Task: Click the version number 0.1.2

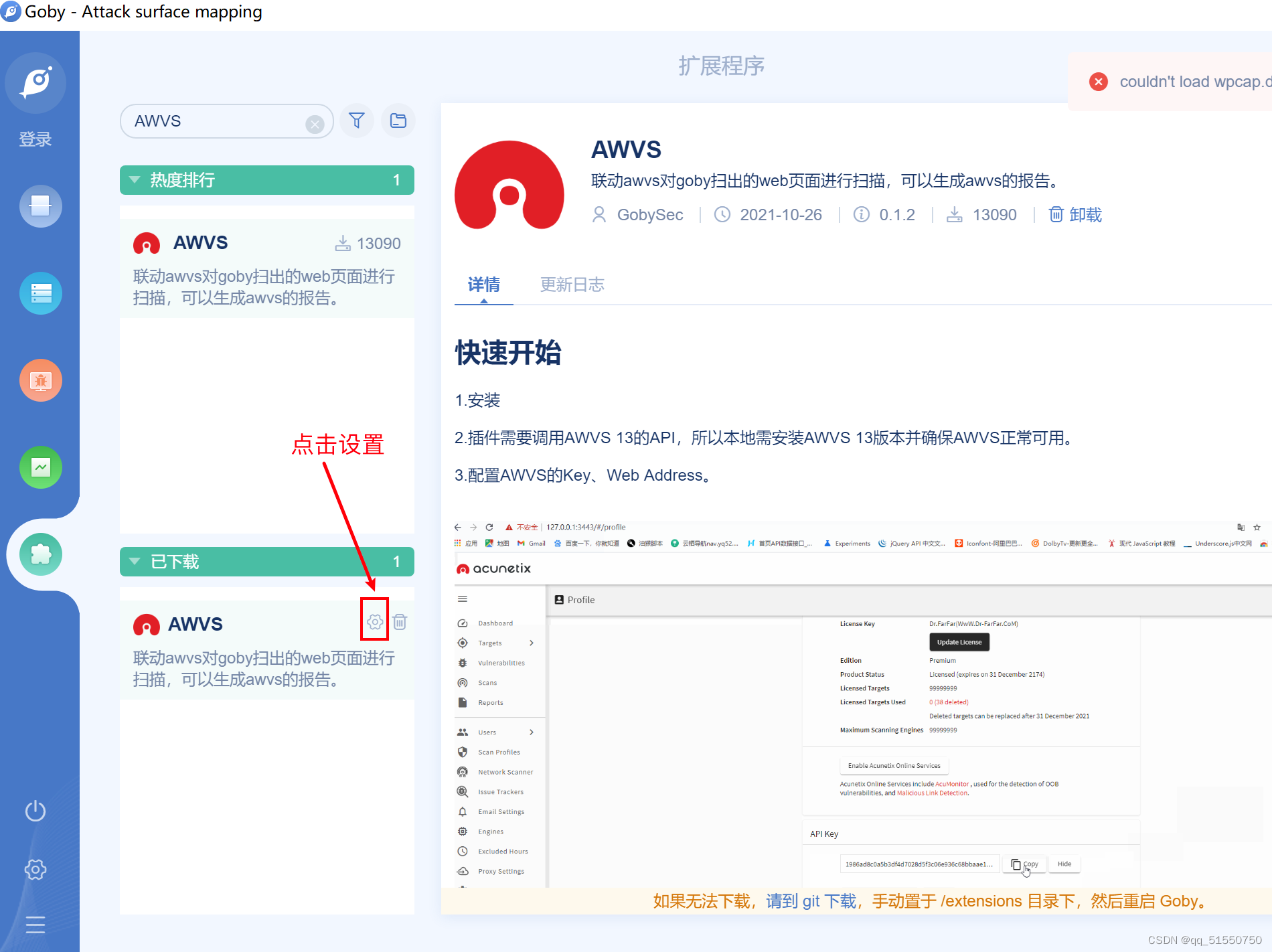Action: click(x=897, y=215)
